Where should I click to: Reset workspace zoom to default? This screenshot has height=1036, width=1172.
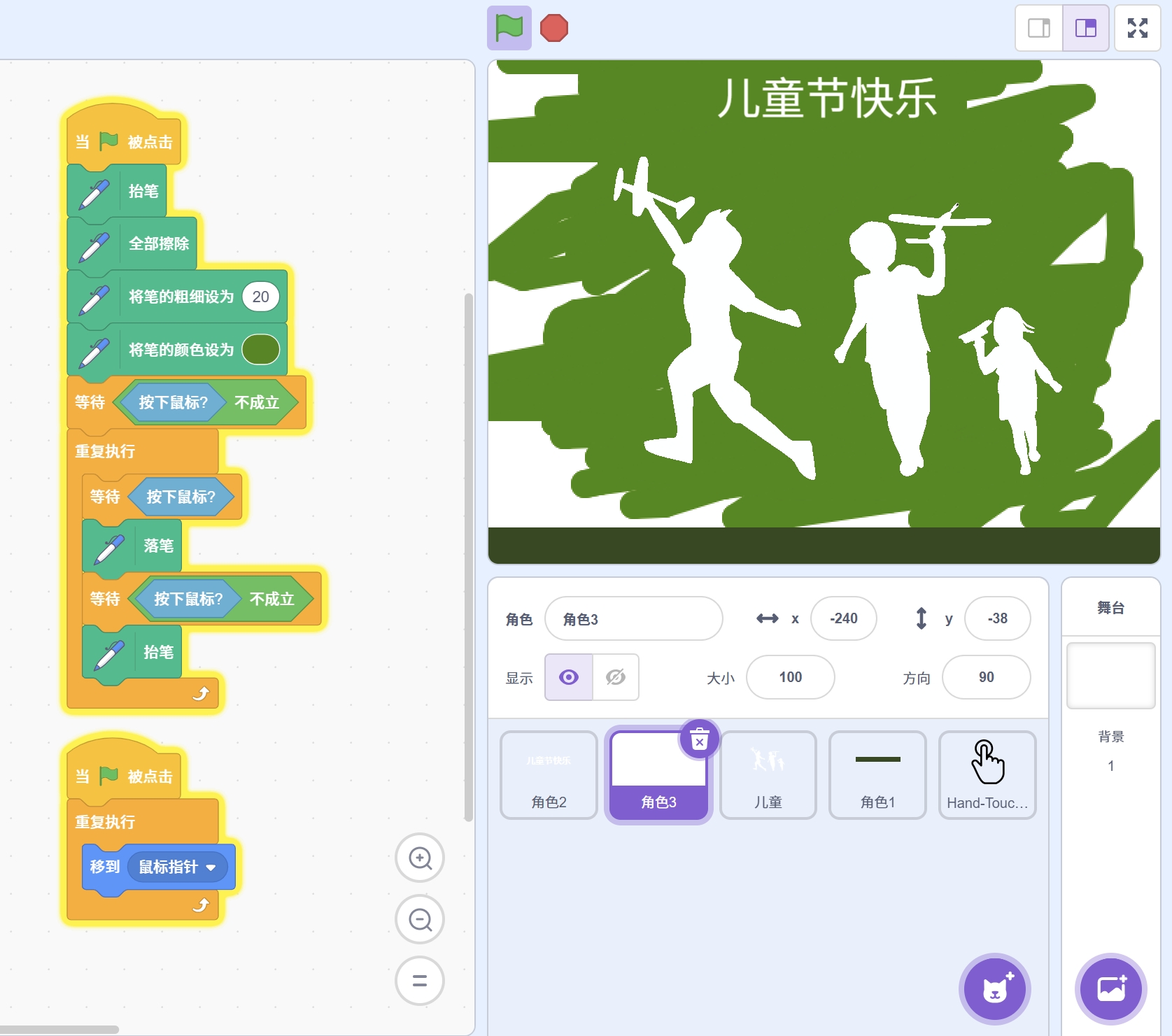coord(420,981)
